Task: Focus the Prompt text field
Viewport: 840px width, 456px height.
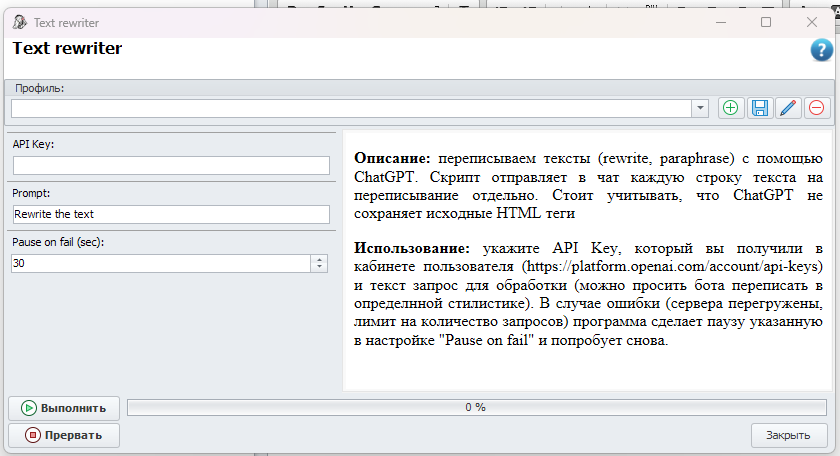Action: coord(171,214)
